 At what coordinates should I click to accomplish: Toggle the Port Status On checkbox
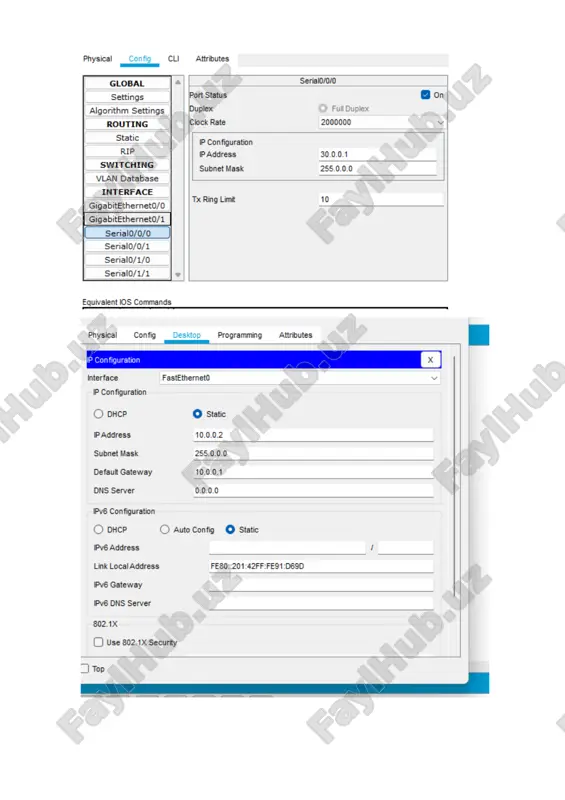425,94
